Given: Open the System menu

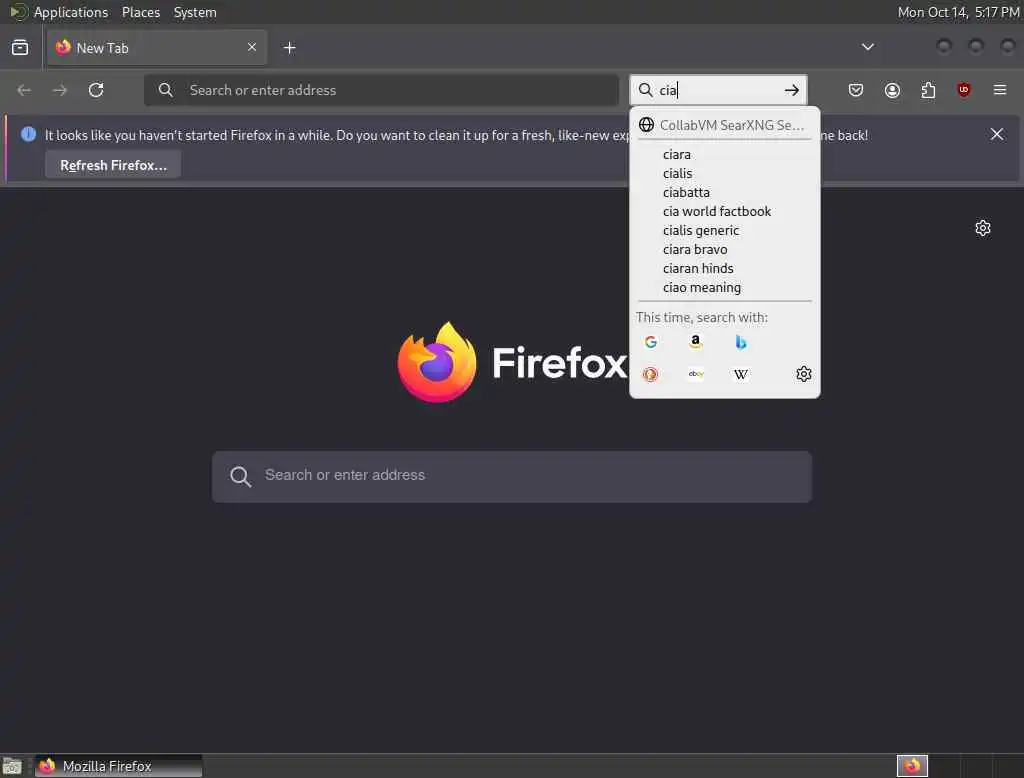Looking at the screenshot, I should pyautogui.click(x=195, y=12).
